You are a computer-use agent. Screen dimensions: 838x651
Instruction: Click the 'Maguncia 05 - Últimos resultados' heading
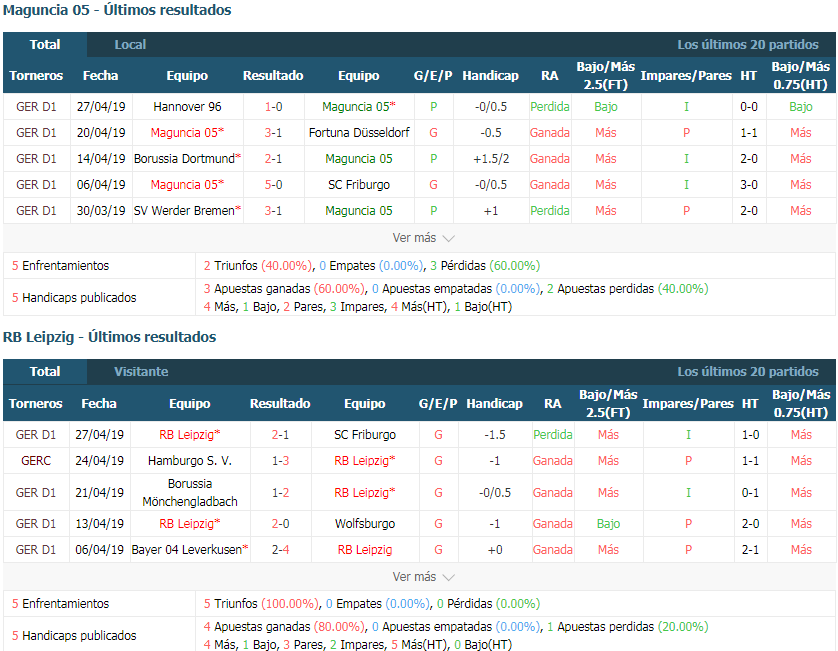[117, 10]
